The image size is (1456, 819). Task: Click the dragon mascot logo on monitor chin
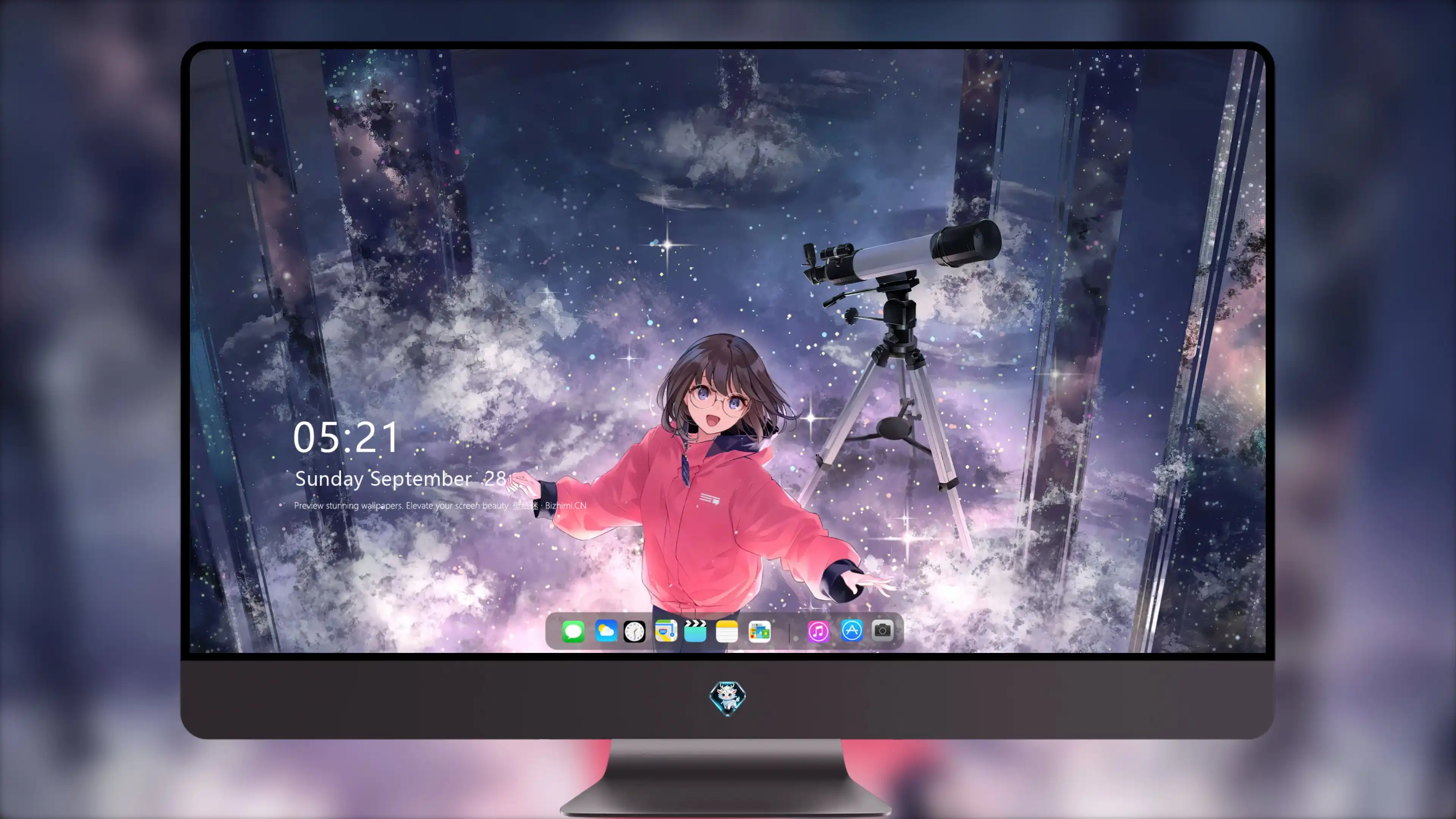[728, 698]
